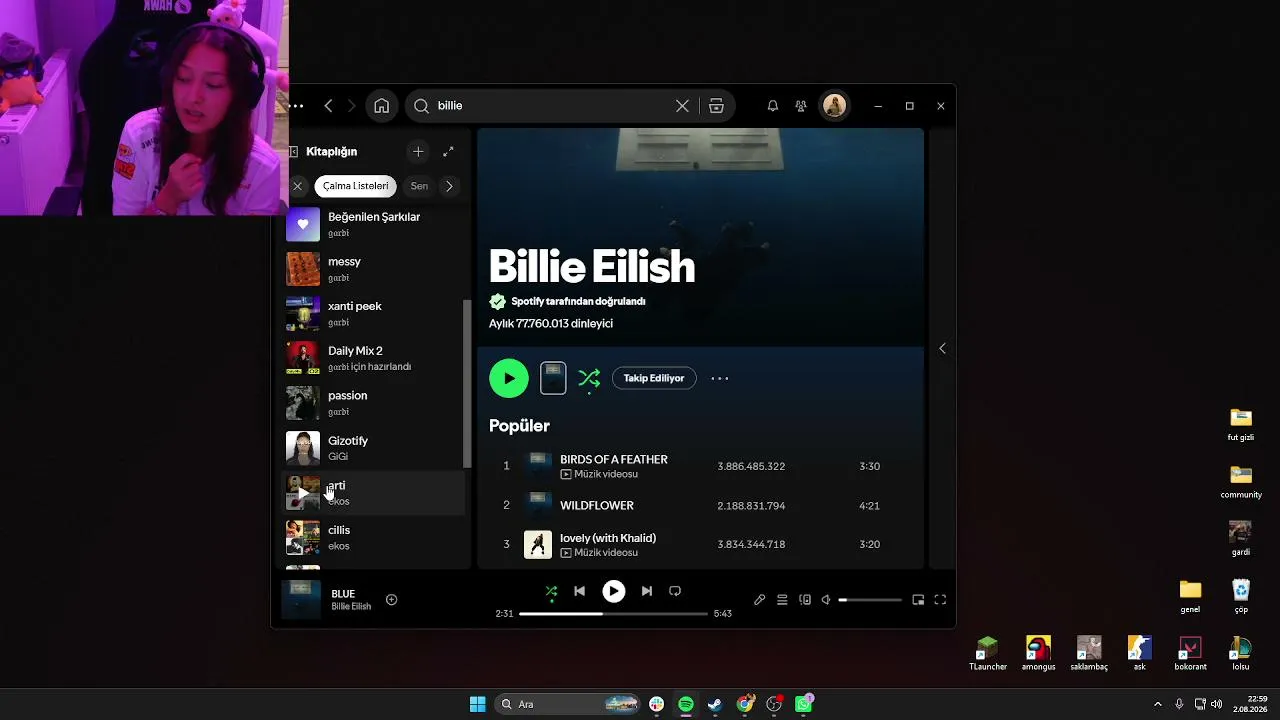This screenshot has height=720, width=1280.
Task: Play Billie Eilish with green play button
Action: (509, 378)
